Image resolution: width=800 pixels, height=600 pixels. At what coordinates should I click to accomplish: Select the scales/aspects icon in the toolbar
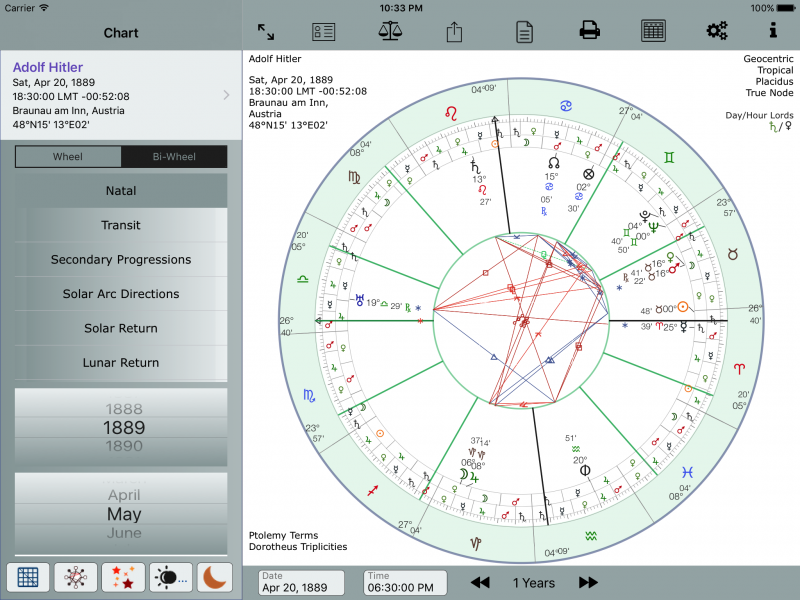pos(389,30)
